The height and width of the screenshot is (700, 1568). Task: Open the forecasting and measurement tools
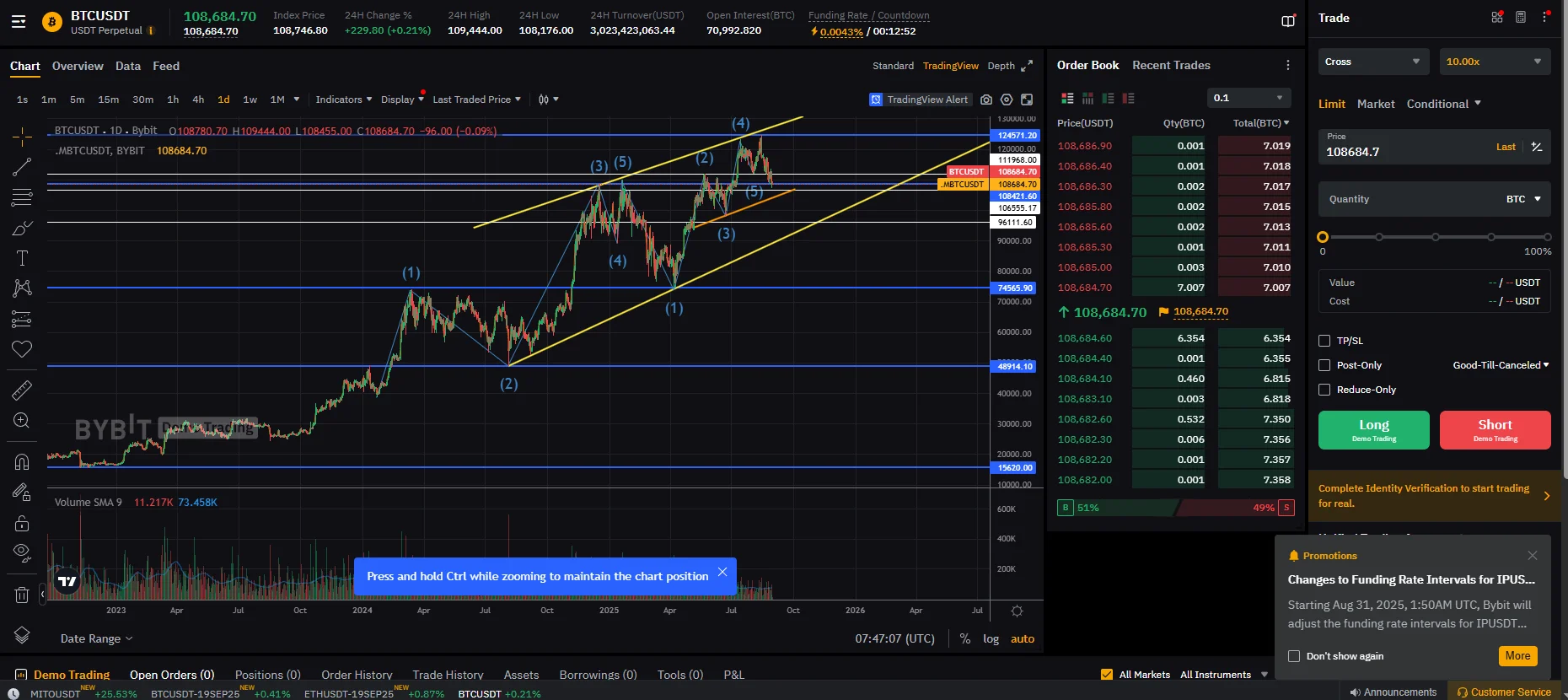22,320
